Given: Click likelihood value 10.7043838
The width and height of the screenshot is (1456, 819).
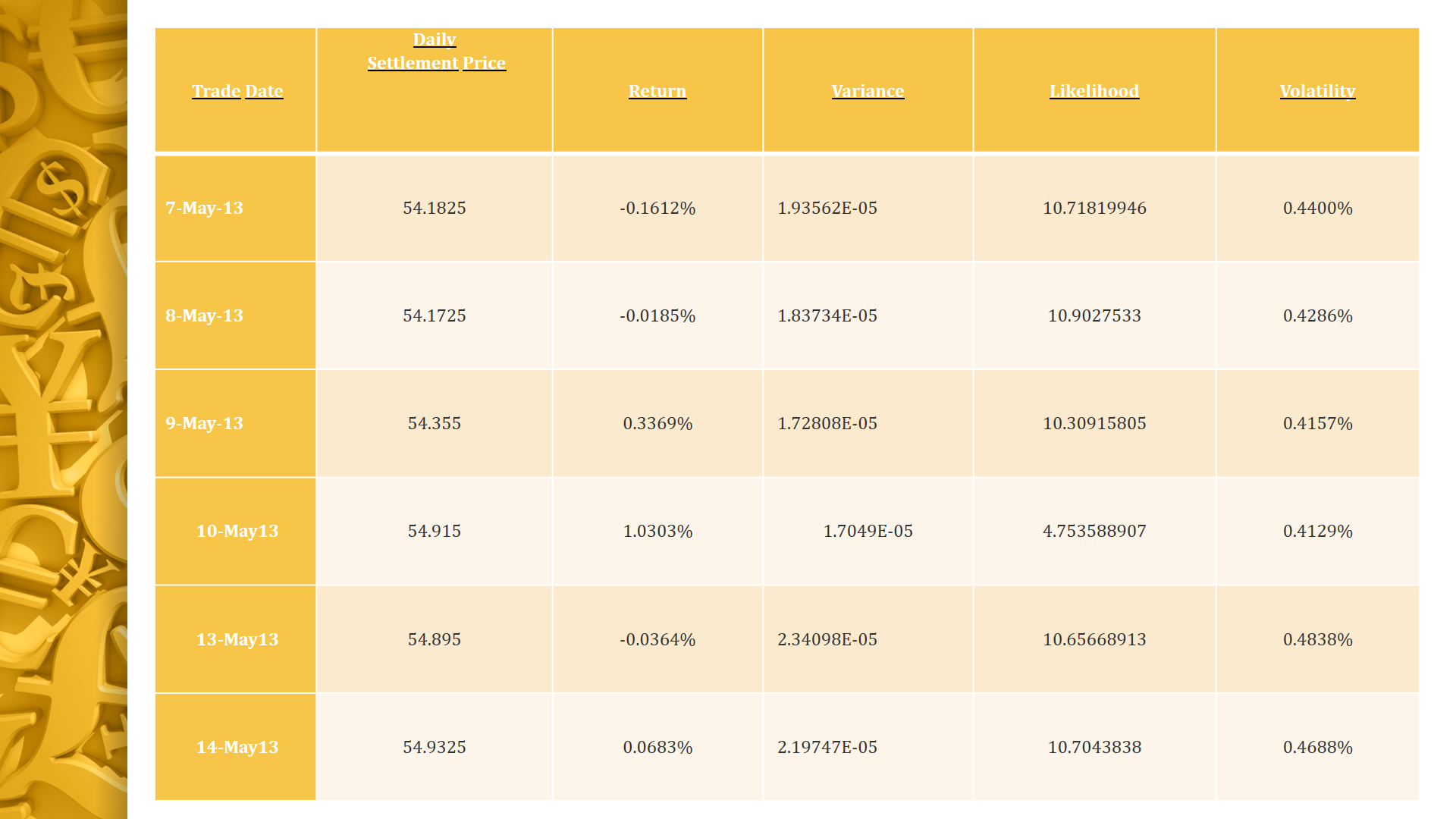Looking at the screenshot, I should pos(1094,747).
